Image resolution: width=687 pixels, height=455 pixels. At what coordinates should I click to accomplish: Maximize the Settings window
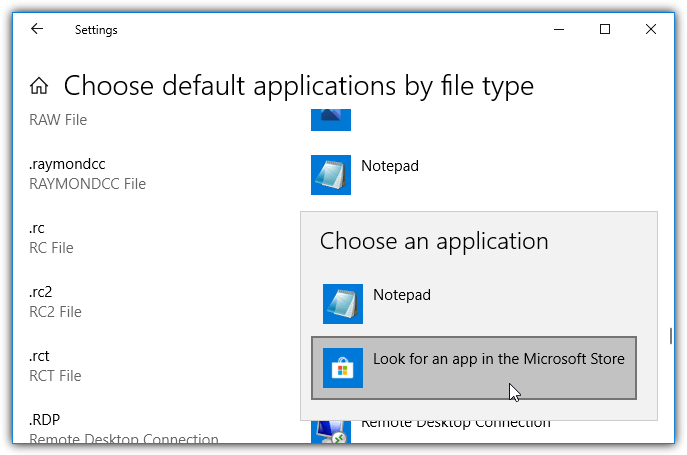tap(605, 29)
